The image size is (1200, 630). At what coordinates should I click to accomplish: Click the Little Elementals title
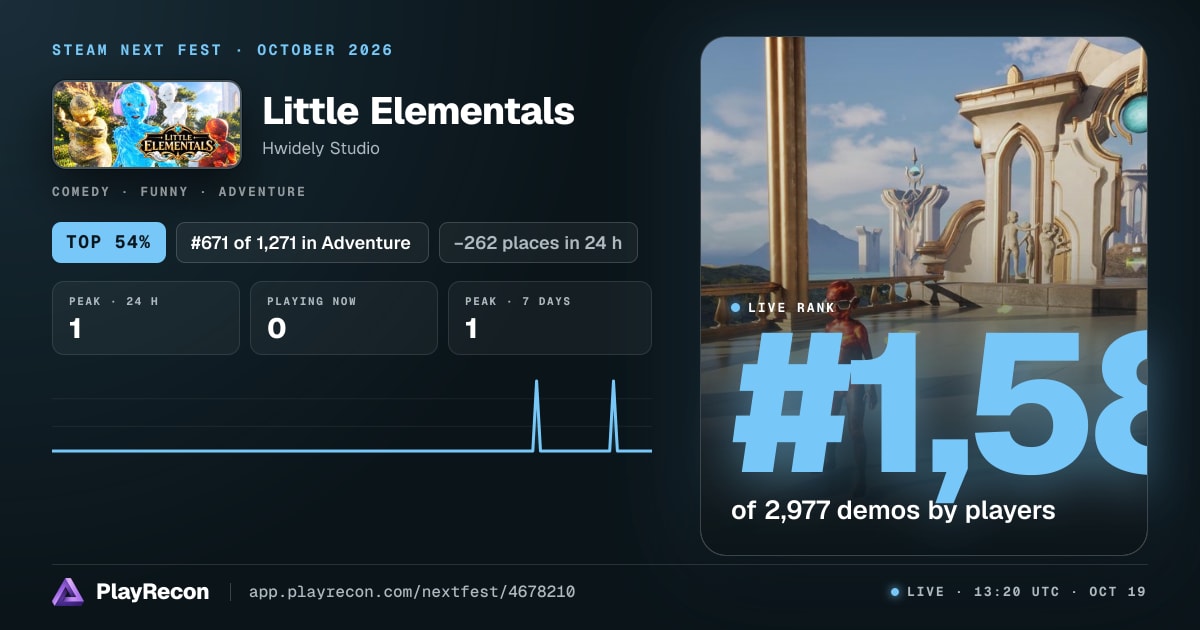(x=418, y=111)
